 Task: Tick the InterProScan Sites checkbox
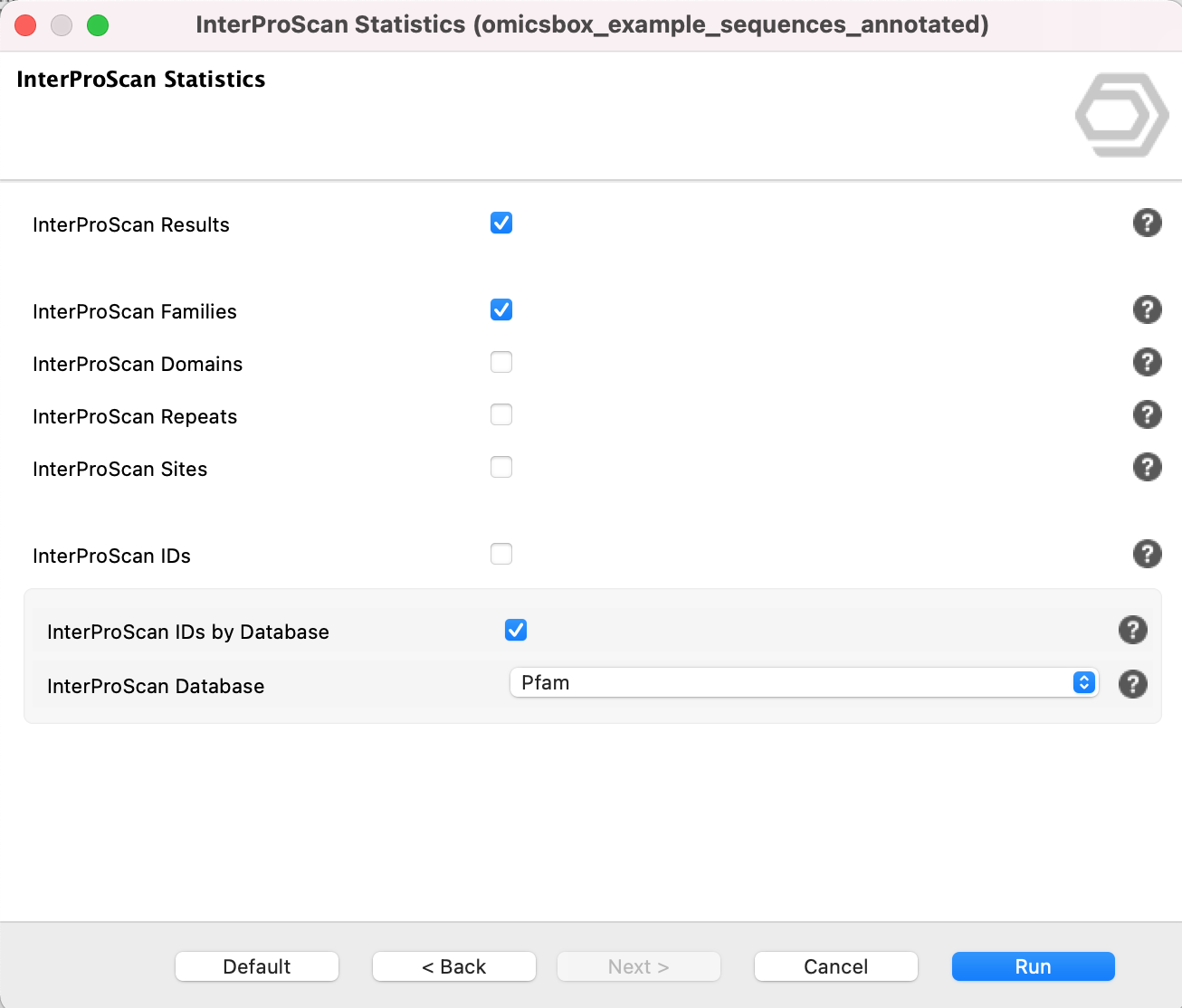501,467
